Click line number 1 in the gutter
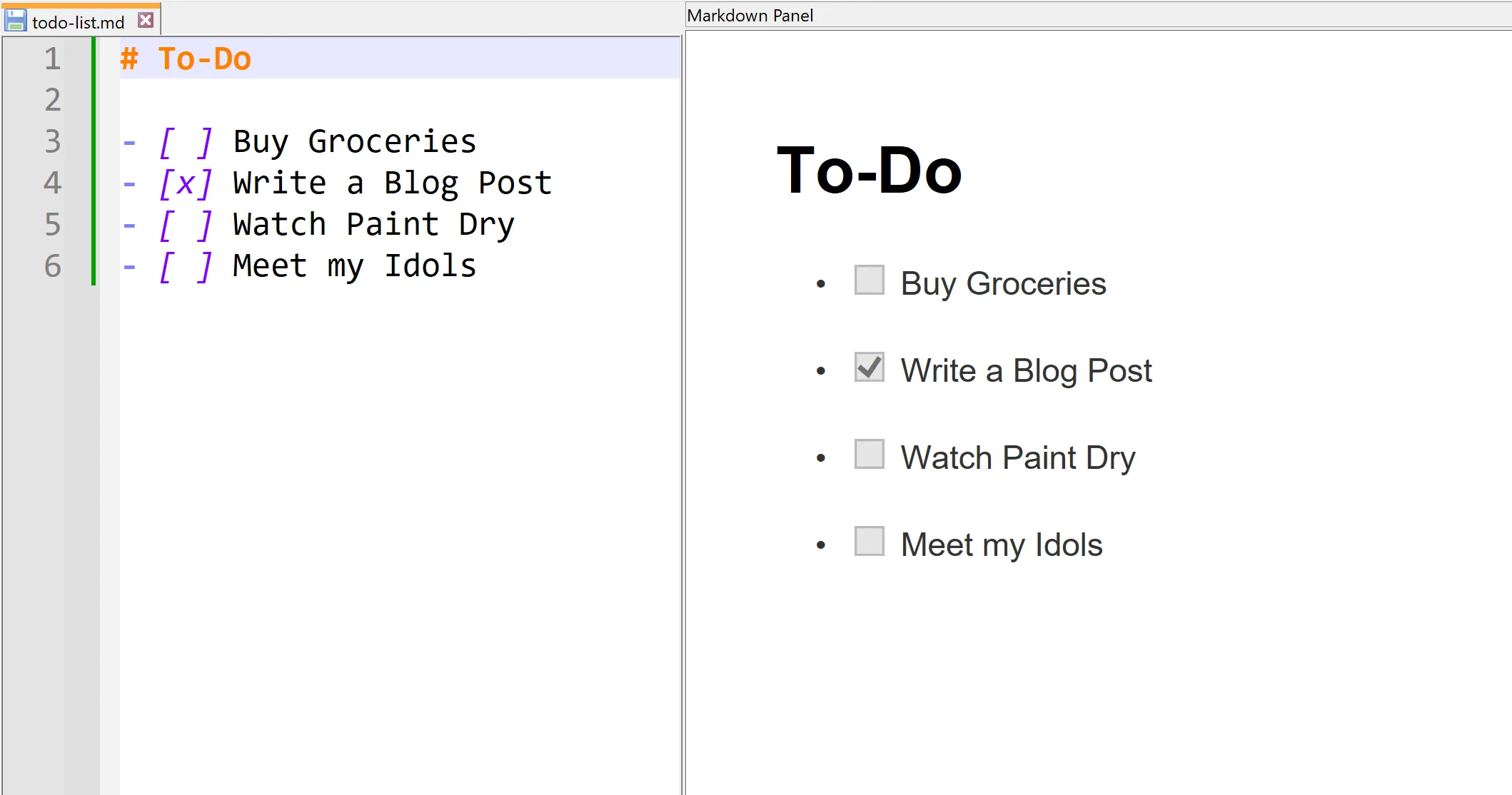 (54, 59)
